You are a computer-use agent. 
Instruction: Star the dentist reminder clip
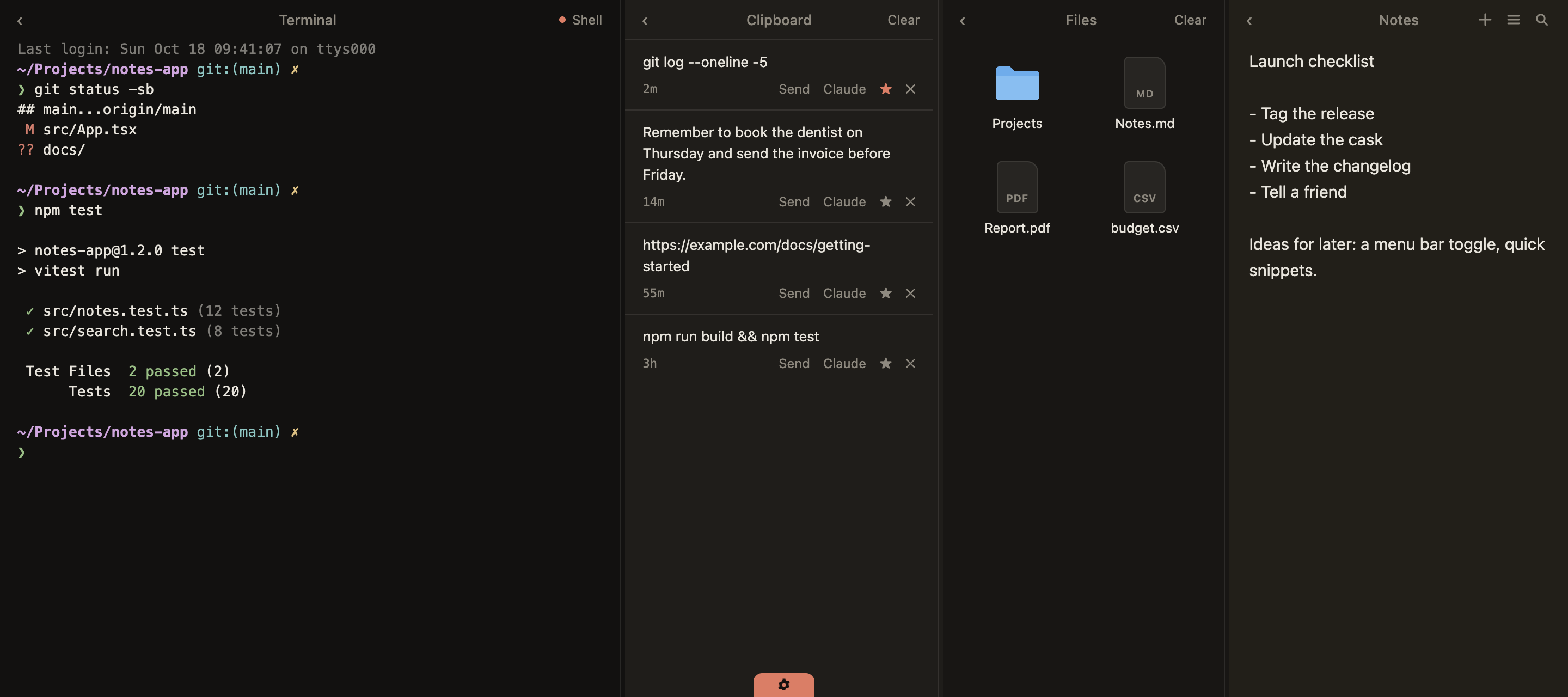tap(886, 201)
